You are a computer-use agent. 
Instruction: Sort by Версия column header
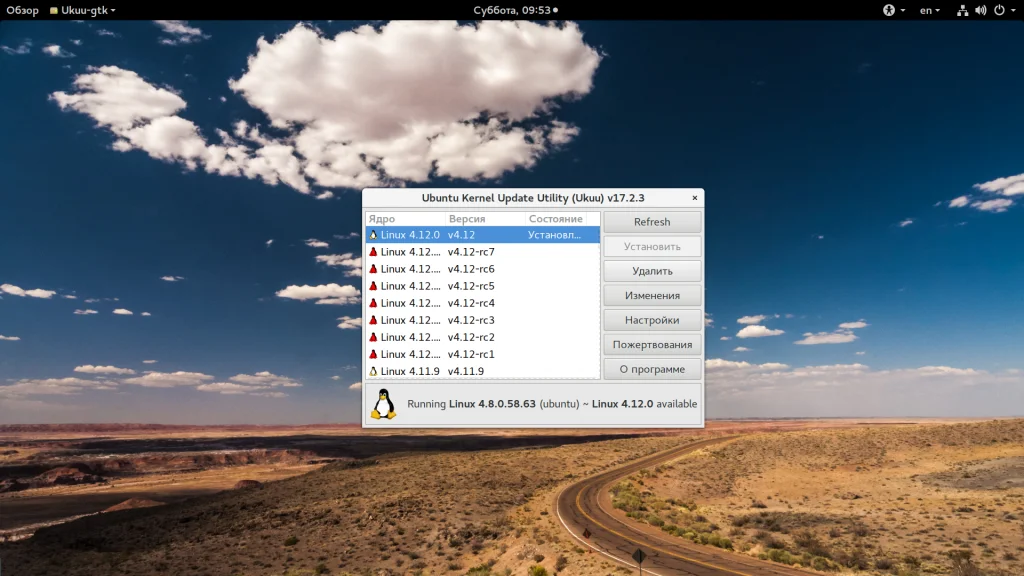click(x=485, y=219)
